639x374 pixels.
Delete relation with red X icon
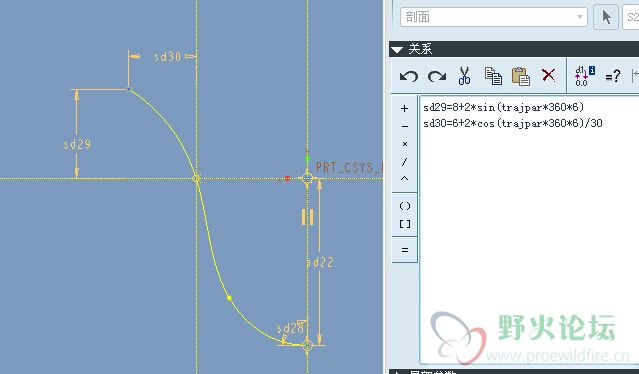[x=548, y=75]
